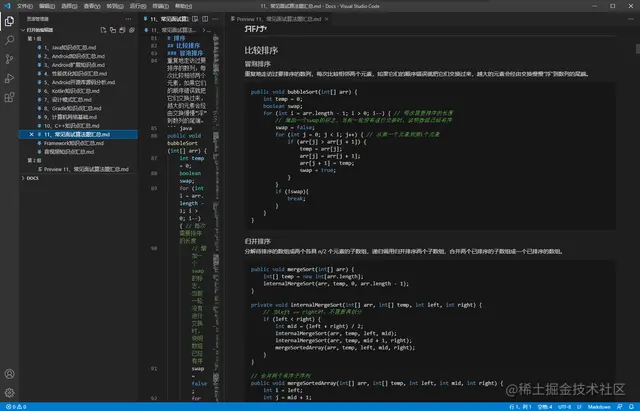
Task: Open the File menu
Action: point(25,6)
